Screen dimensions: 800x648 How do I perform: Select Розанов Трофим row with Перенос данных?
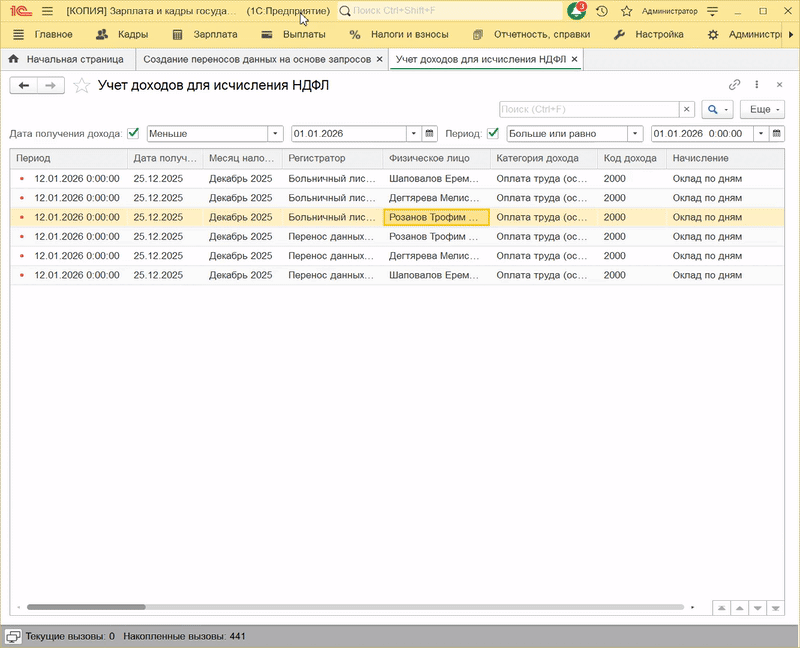pos(397,237)
